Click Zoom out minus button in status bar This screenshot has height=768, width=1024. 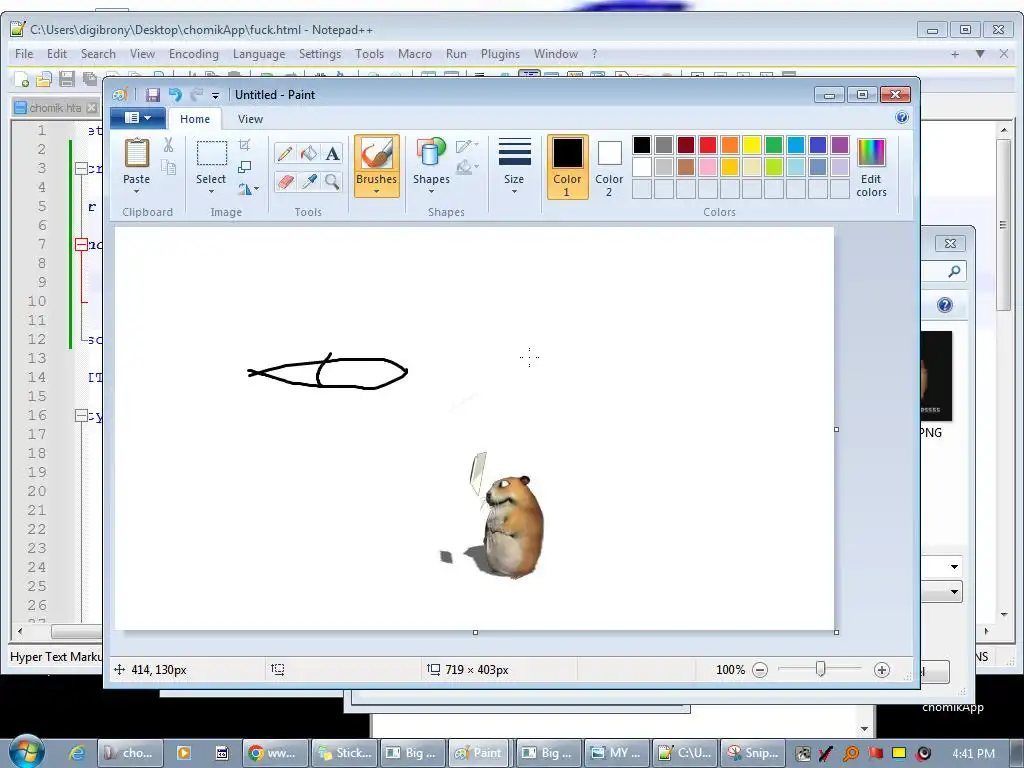[x=760, y=670]
